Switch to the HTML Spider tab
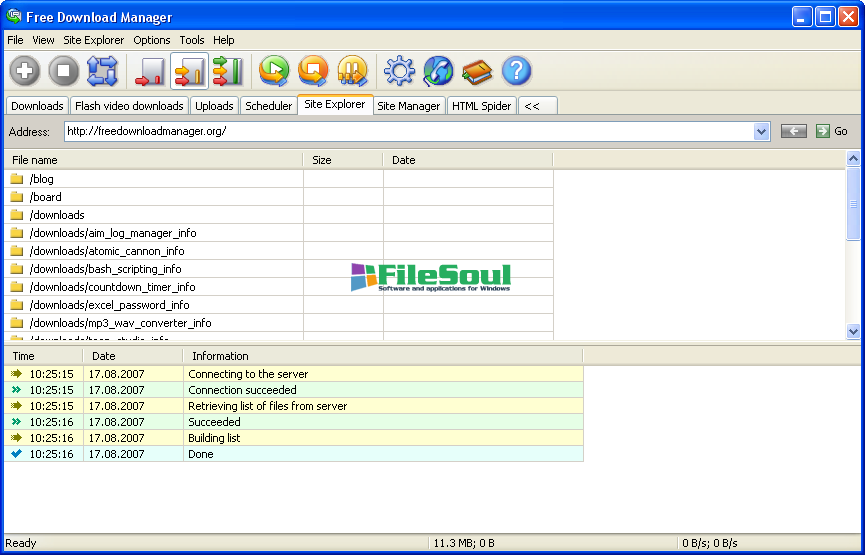 click(482, 106)
